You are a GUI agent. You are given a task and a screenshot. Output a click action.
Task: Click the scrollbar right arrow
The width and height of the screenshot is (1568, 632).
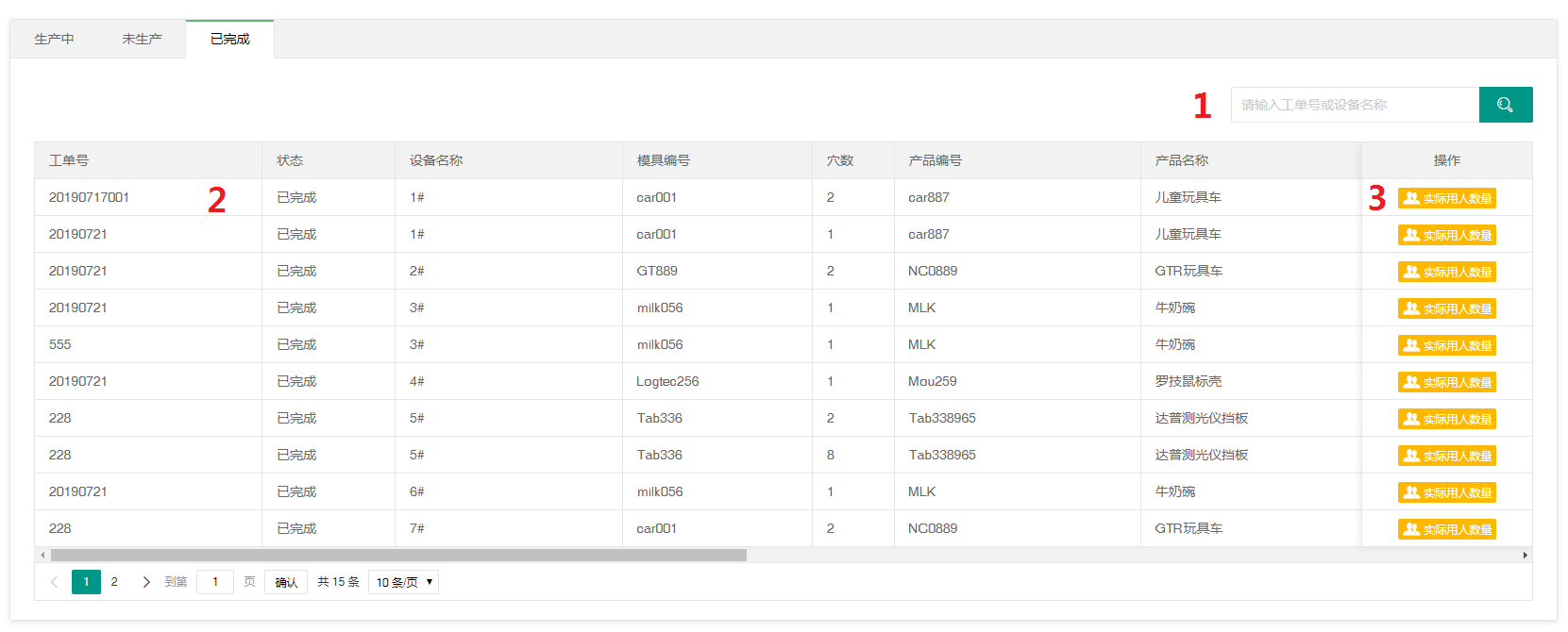[1525, 556]
